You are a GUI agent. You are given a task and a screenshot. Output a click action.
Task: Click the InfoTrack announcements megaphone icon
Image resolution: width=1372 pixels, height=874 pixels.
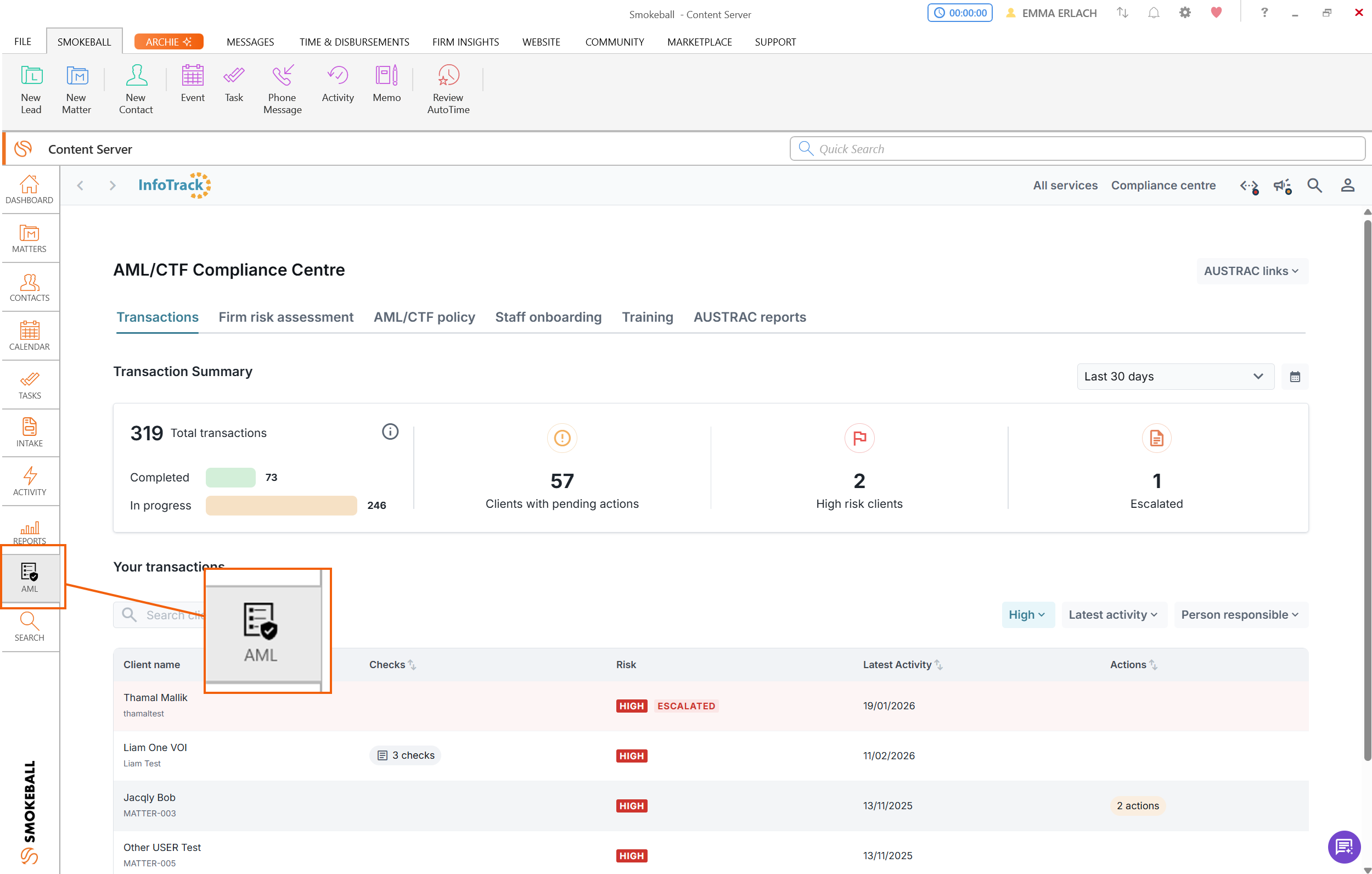pos(1282,186)
